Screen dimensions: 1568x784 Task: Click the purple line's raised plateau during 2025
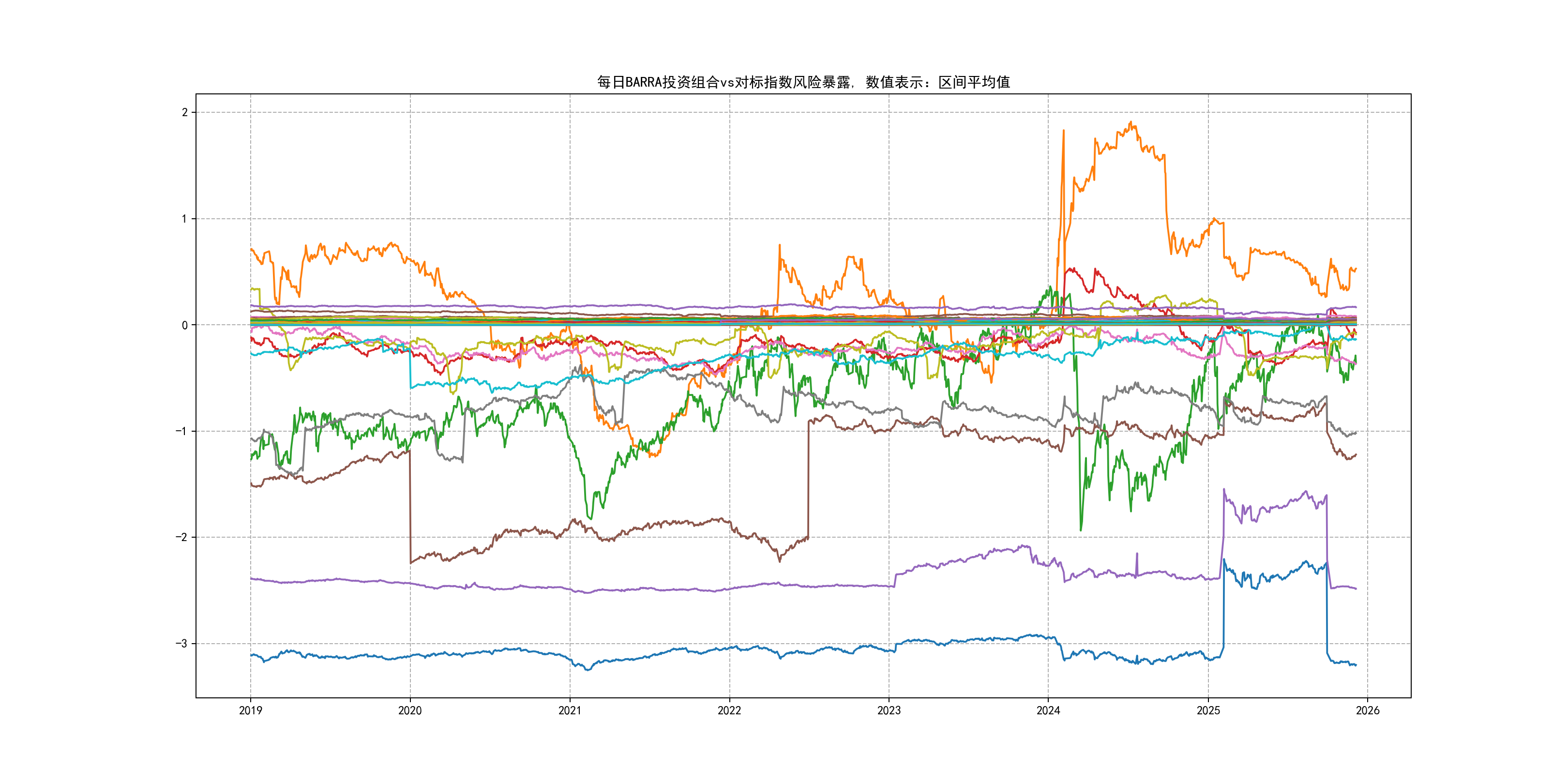[1275, 507]
